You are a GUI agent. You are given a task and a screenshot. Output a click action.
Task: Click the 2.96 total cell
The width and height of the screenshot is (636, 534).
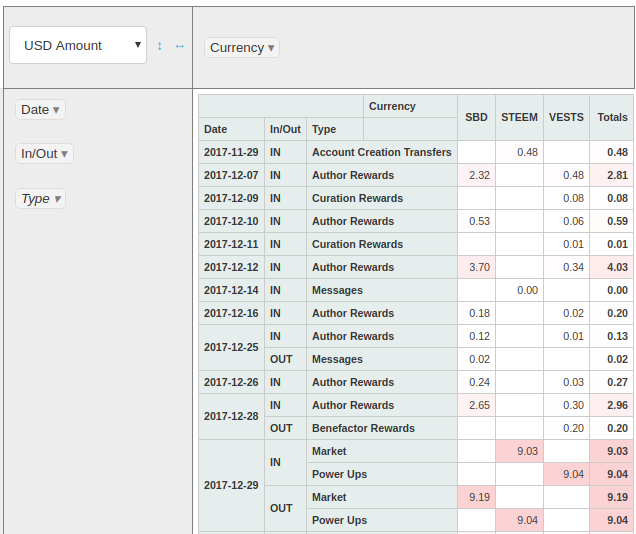point(612,405)
